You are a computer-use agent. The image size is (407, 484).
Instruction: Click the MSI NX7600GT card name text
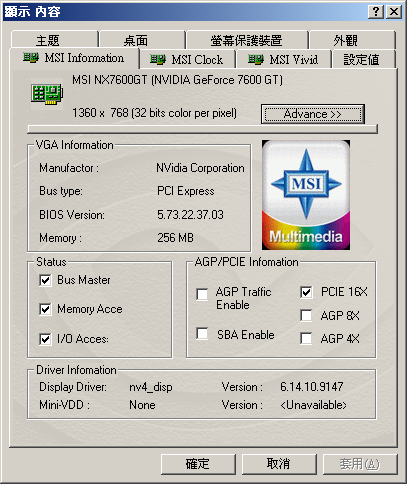click(x=177, y=80)
